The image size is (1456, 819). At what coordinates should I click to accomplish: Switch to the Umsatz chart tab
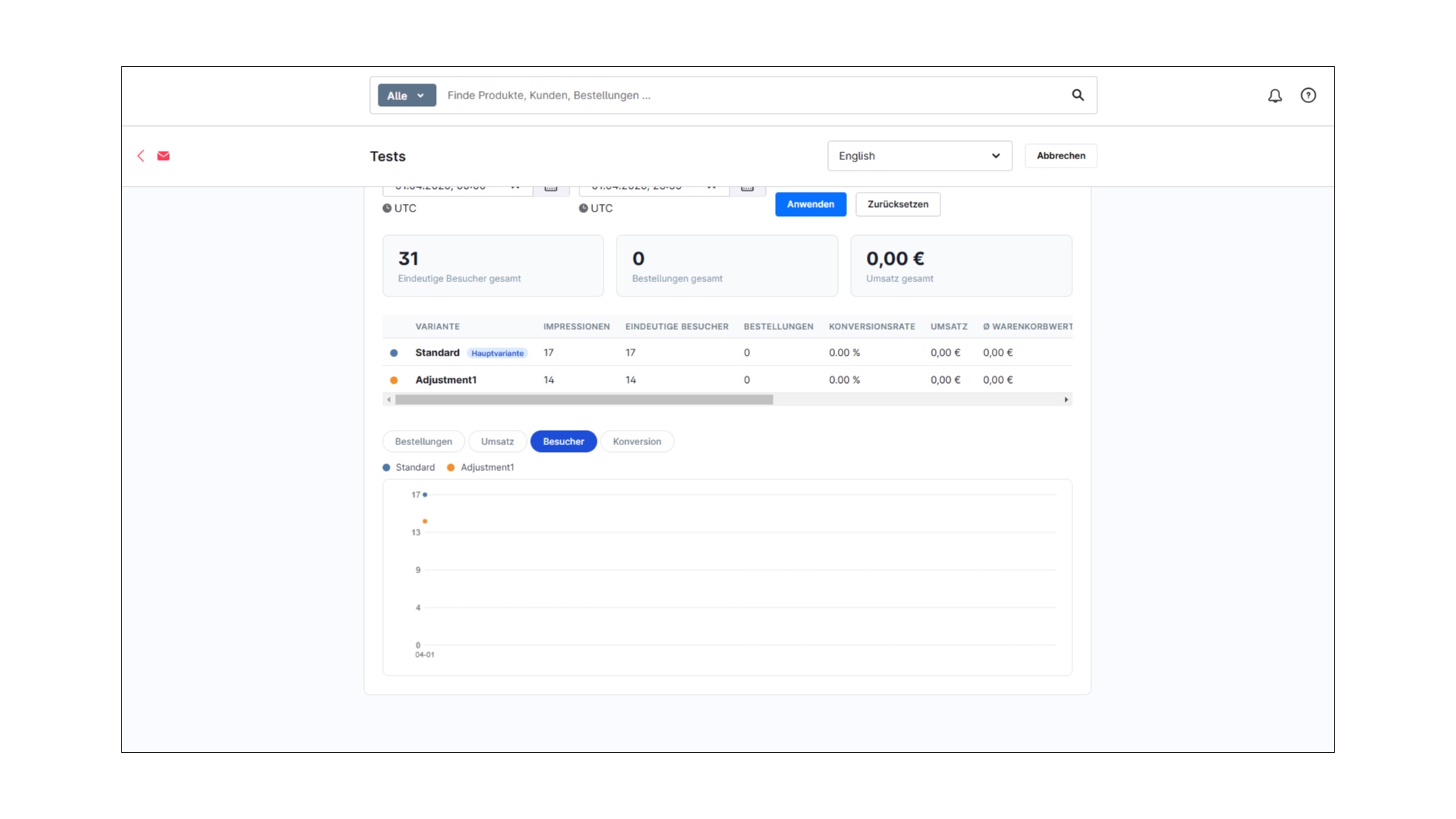click(497, 441)
